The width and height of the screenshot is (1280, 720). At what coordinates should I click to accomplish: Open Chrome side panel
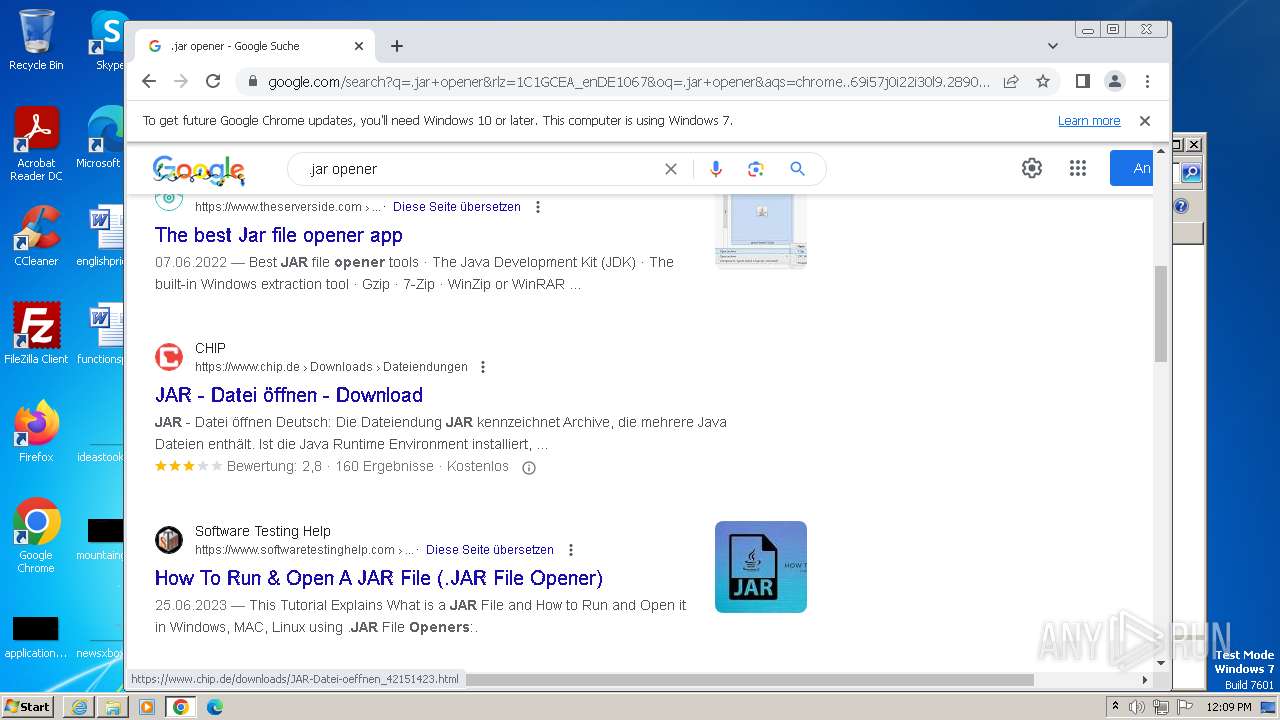[x=1082, y=81]
